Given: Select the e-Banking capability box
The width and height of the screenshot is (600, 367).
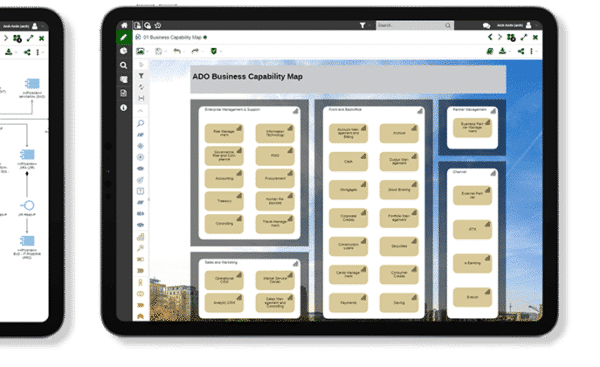Looking at the screenshot, I should pyautogui.click(x=473, y=263).
